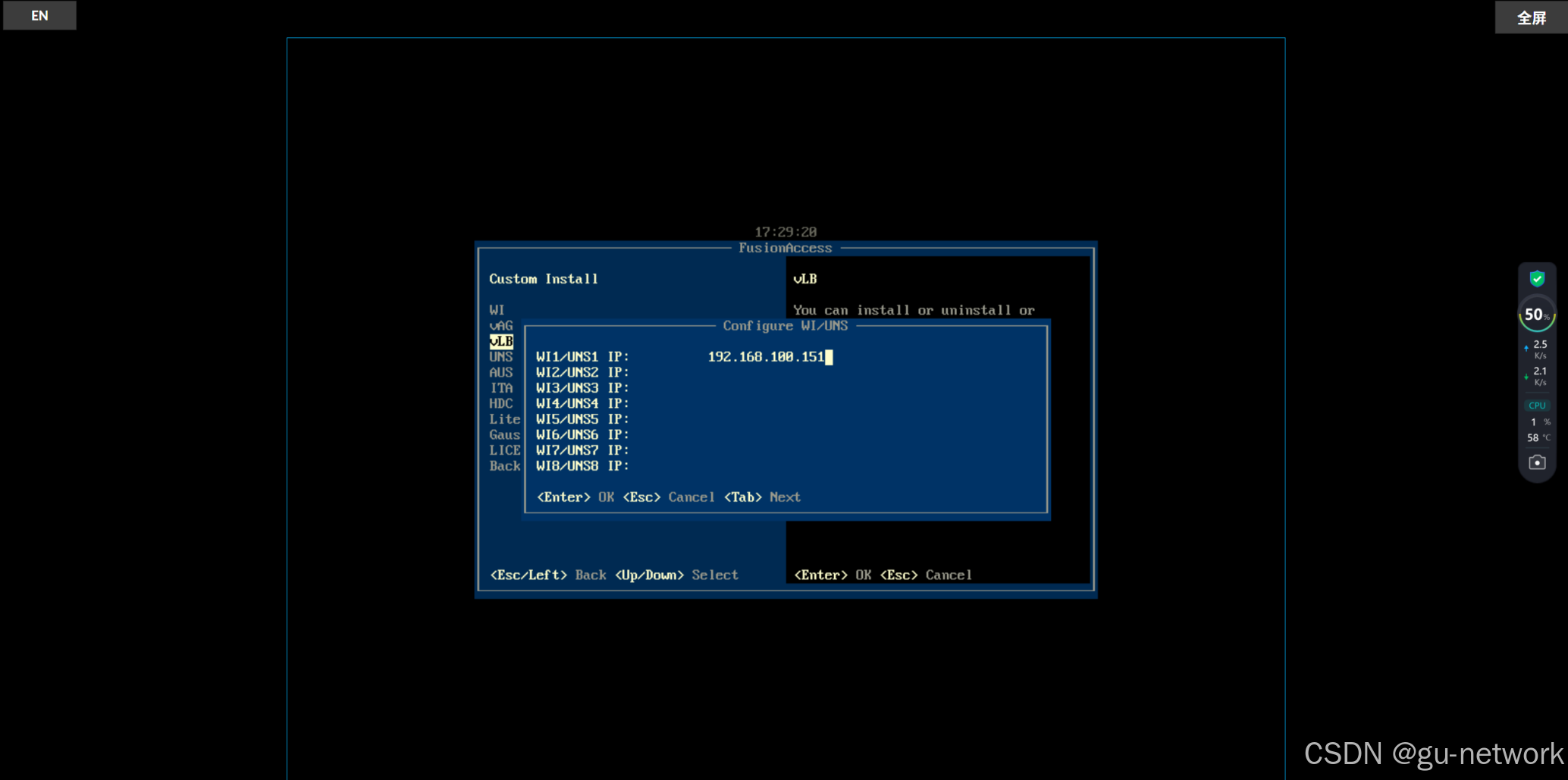Select vAG in the Custom Install menu
Screen dimensions: 1568x780
click(501, 325)
